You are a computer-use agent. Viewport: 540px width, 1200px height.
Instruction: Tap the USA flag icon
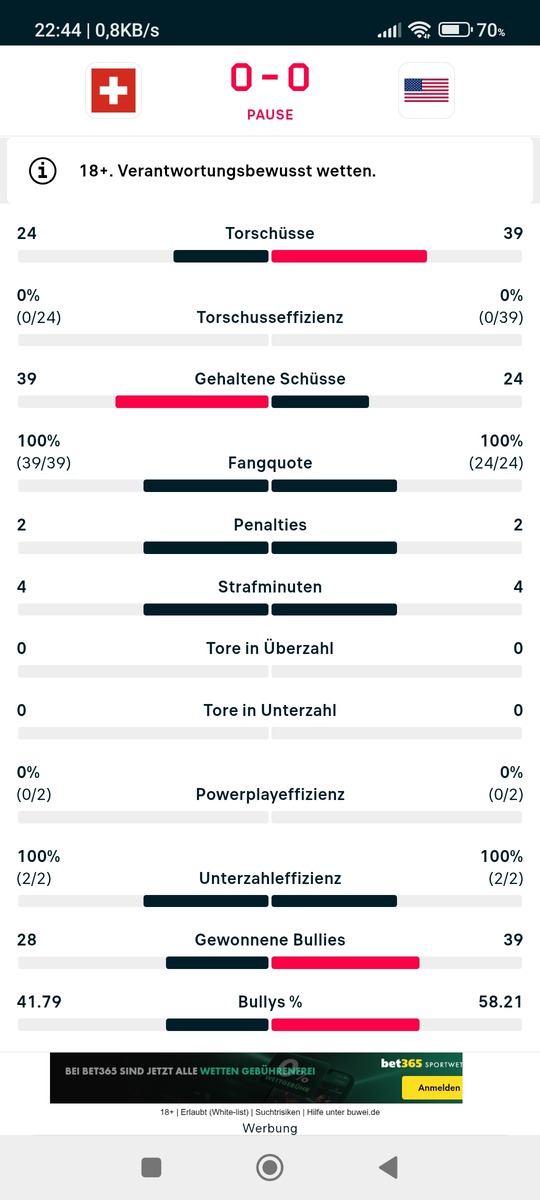(x=426, y=91)
